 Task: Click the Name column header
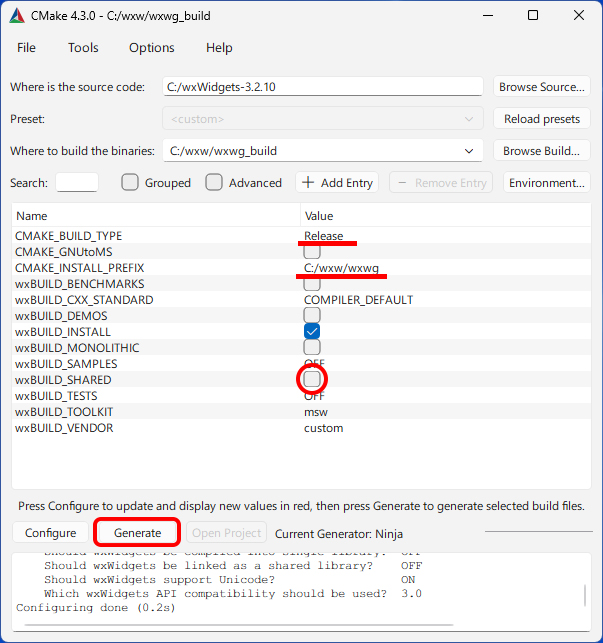[156, 216]
